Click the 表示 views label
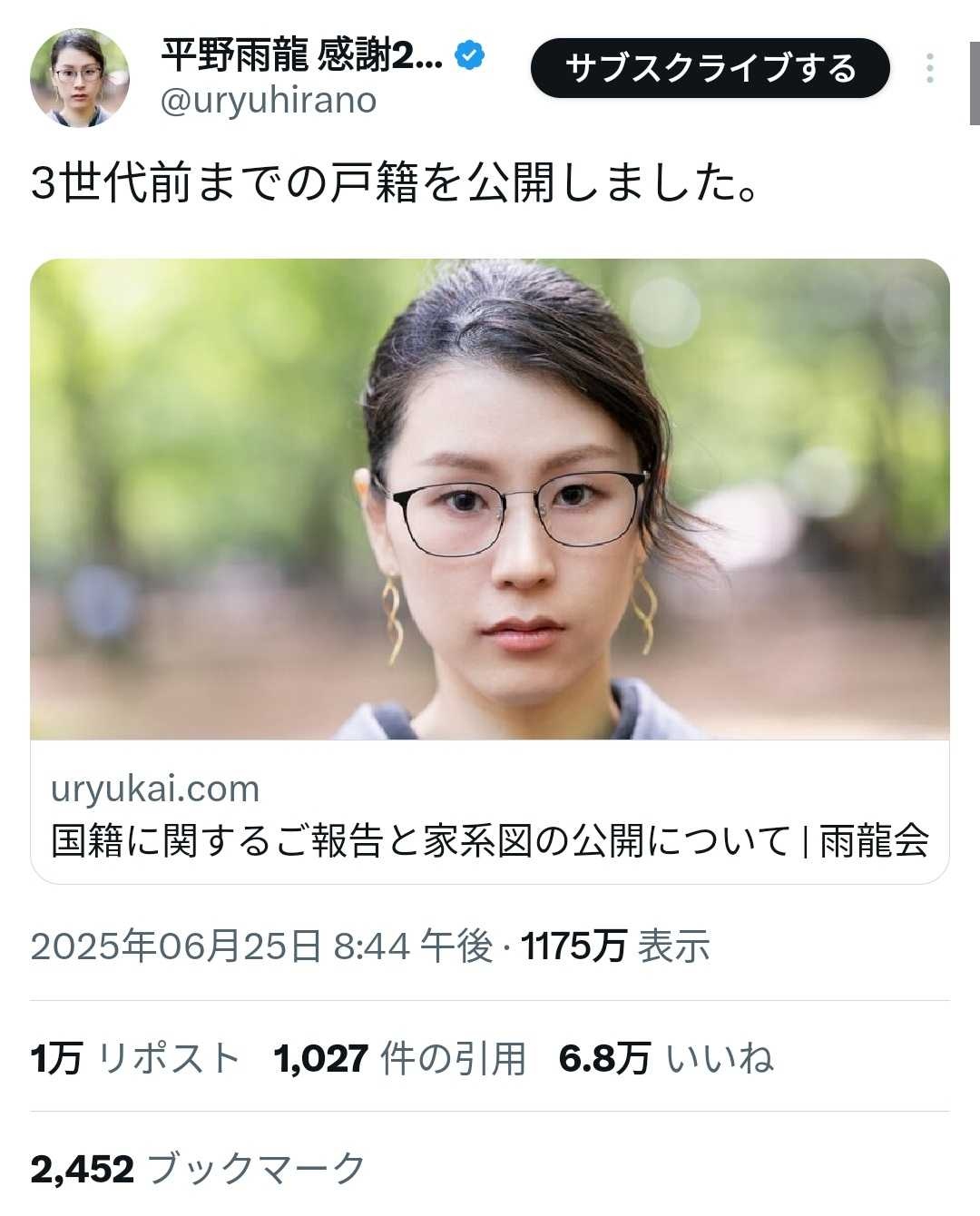 674,946
